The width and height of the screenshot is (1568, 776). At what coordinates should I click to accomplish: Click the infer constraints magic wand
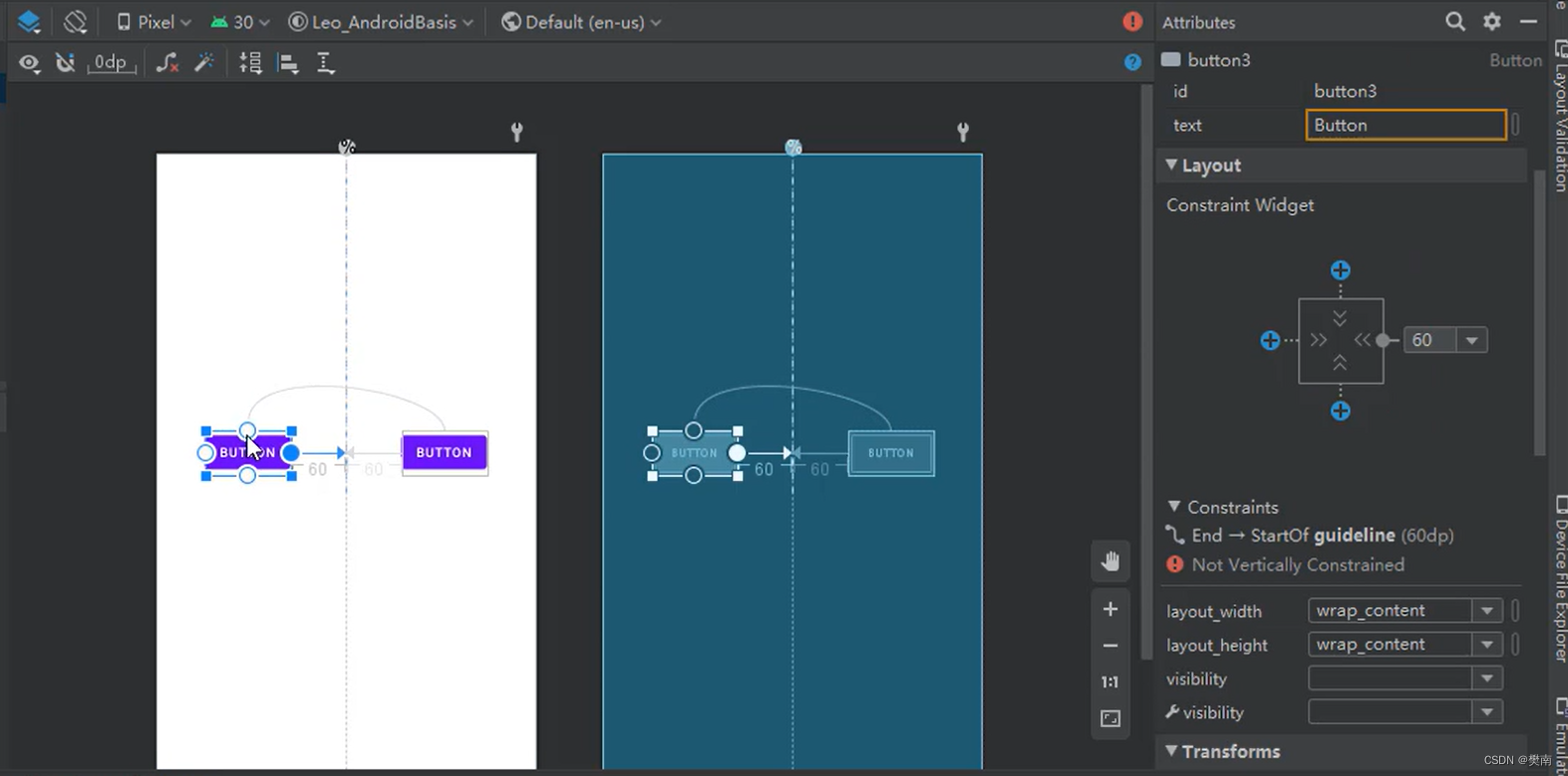point(204,63)
